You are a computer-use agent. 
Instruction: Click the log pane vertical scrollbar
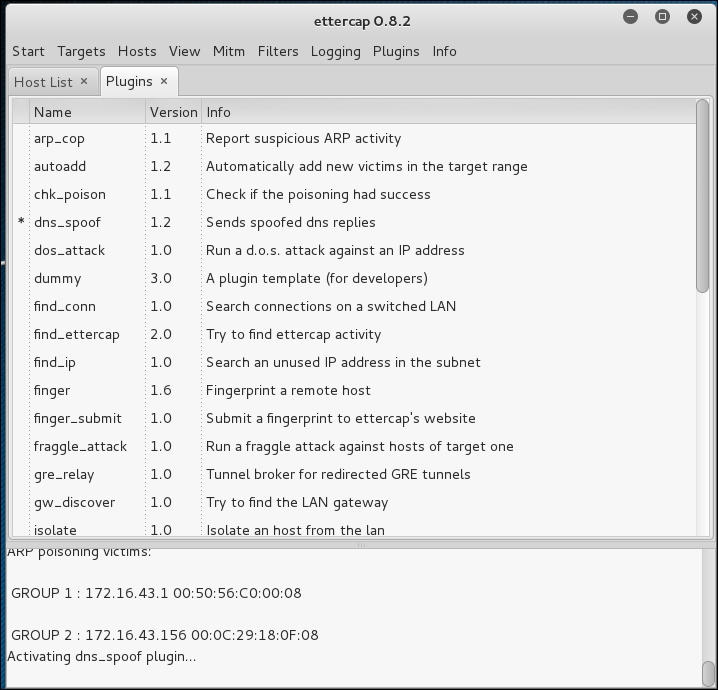pos(708,673)
